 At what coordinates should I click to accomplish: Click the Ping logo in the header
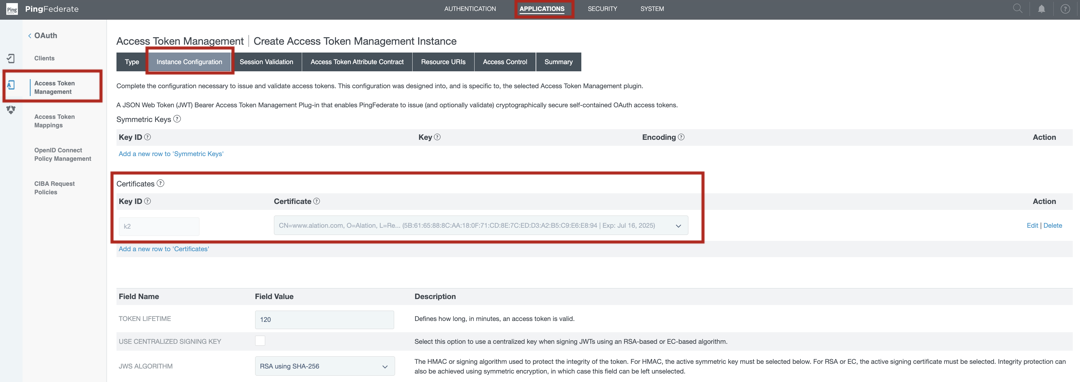point(11,9)
